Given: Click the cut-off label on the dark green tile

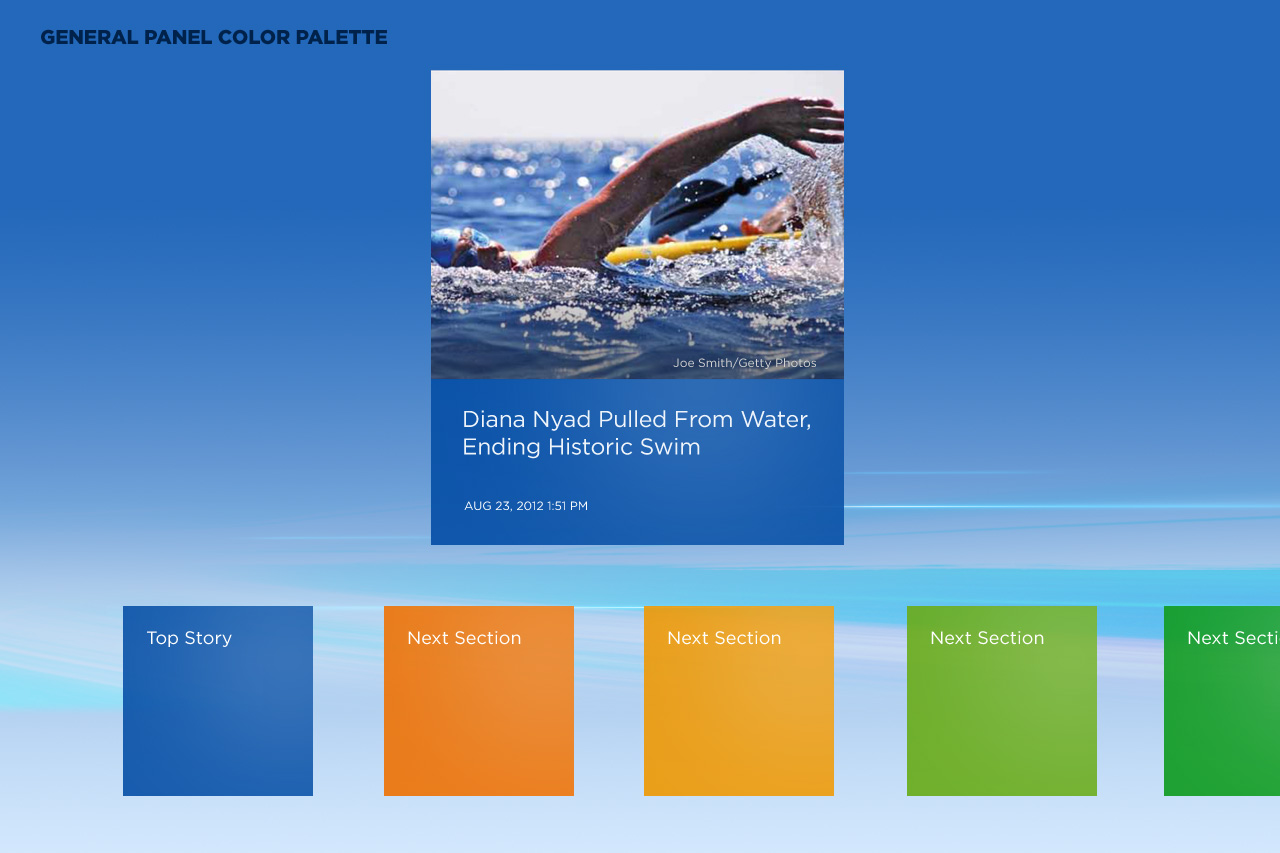Looking at the screenshot, I should [x=1232, y=638].
